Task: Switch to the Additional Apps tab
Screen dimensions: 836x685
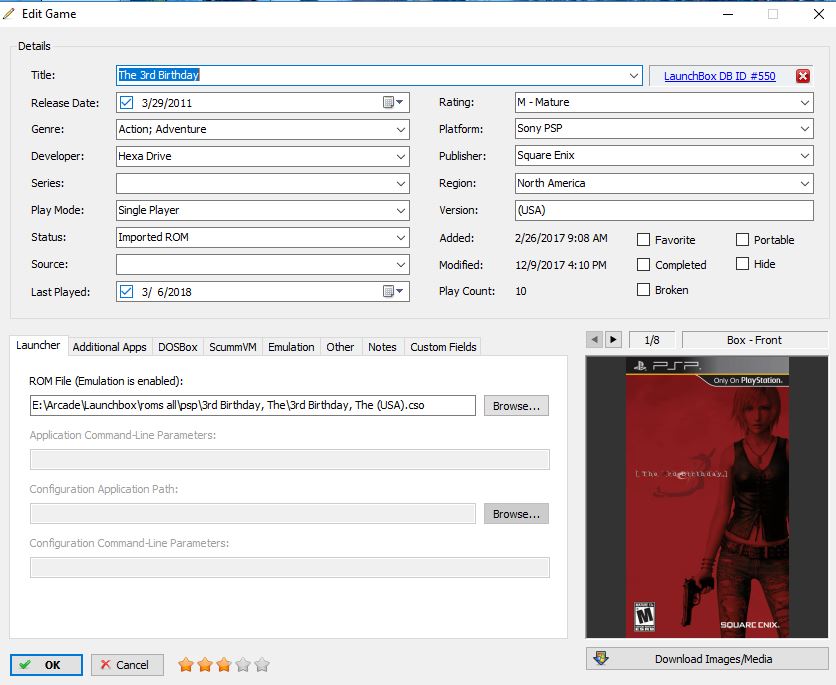Action: click(x=109, y=347)
